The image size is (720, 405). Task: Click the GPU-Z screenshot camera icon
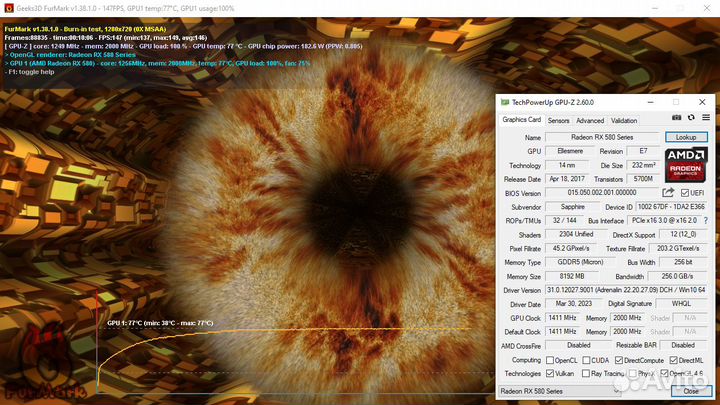pyautogui.click(x=676, y=118)
